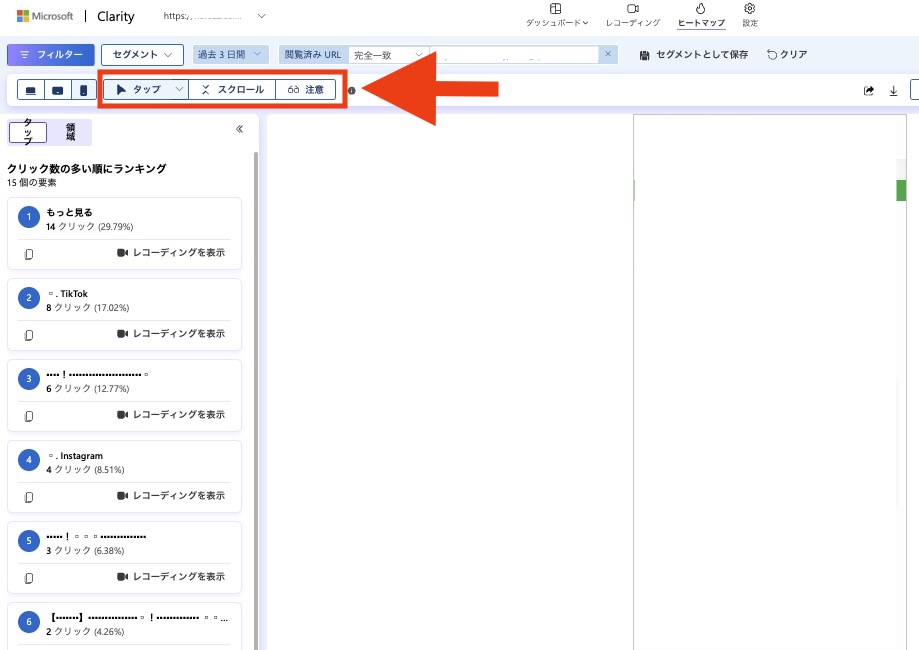
Task: Click the クリア clear filters button
Action: pos(787,55)
